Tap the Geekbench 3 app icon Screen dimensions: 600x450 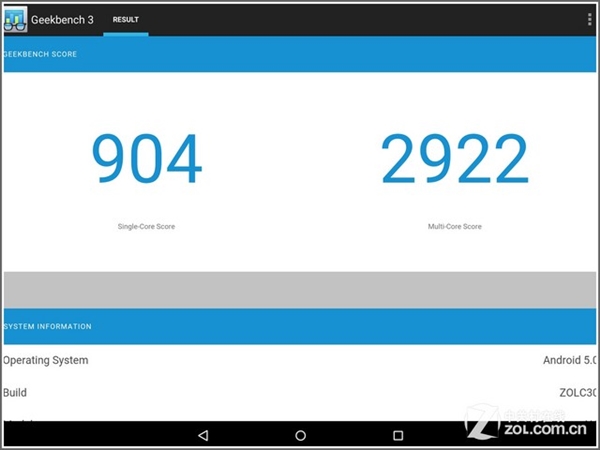(x=15, y=19)
